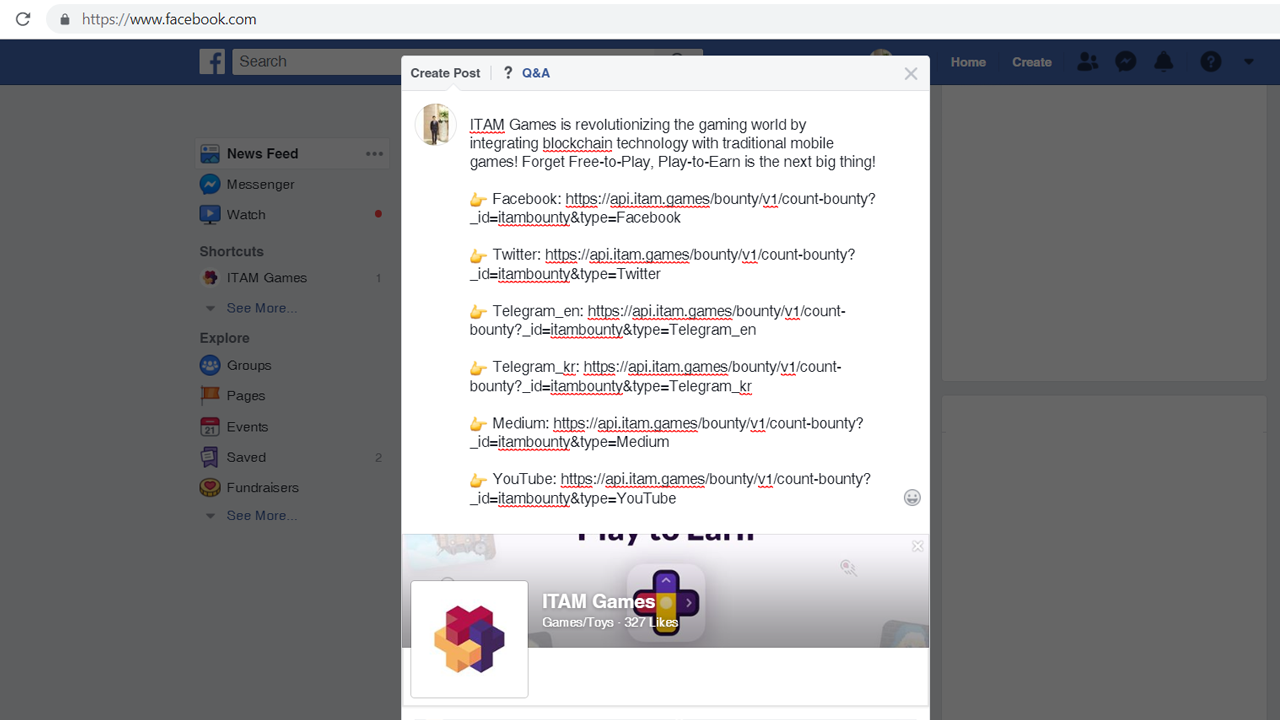Open Friend Requests icon in top bar
The image size is (1280, 720).
(1087, 61)
